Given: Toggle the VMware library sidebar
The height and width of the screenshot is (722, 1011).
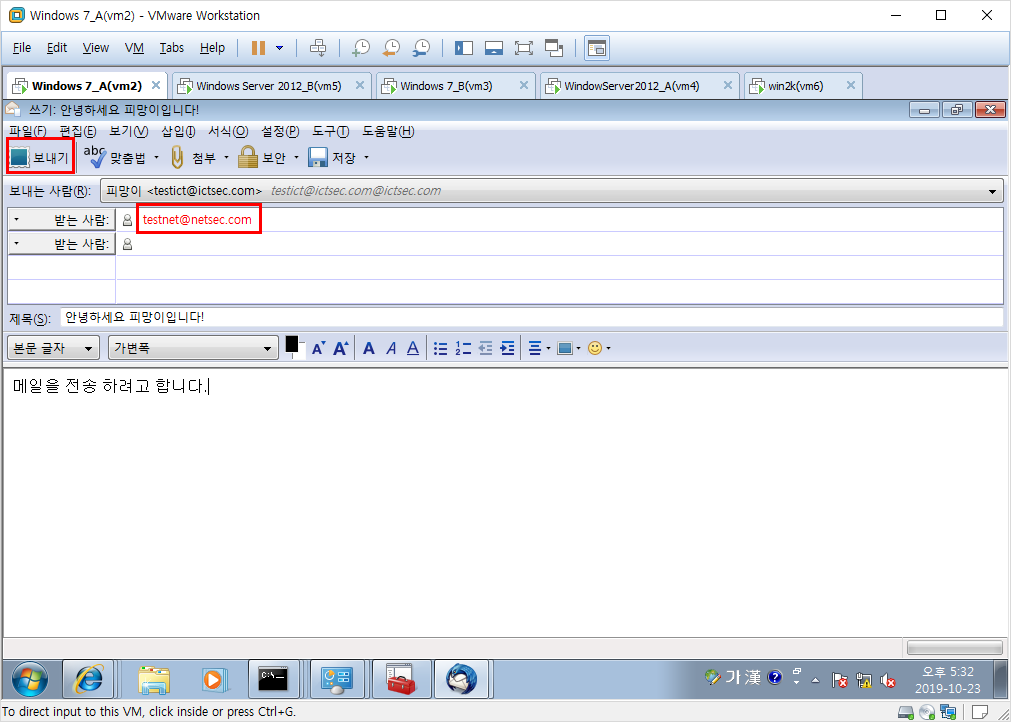Looking at the screenshot, I should (464, 48).
